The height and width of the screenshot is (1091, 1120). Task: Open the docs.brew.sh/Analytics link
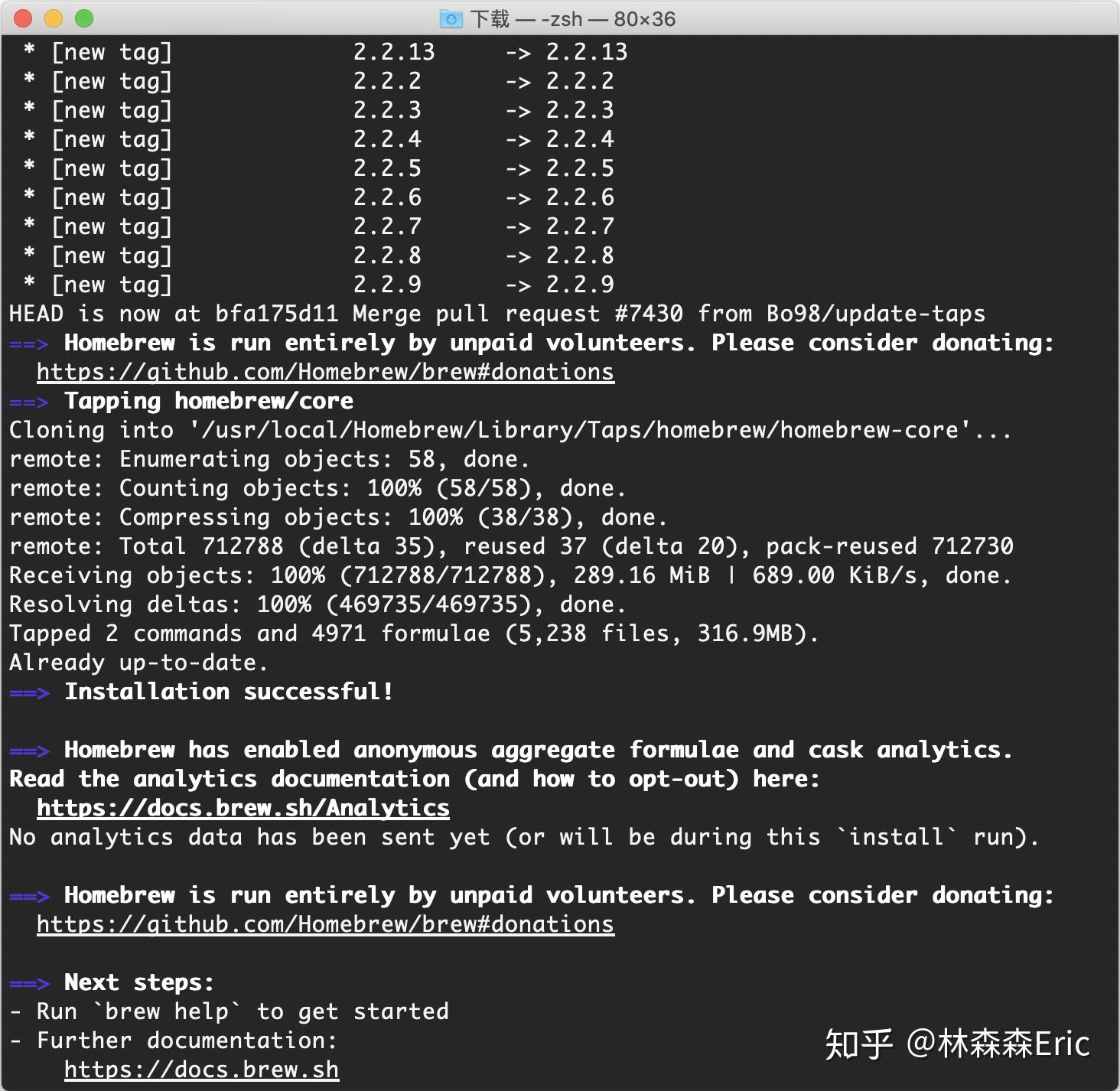pos(243,808)
